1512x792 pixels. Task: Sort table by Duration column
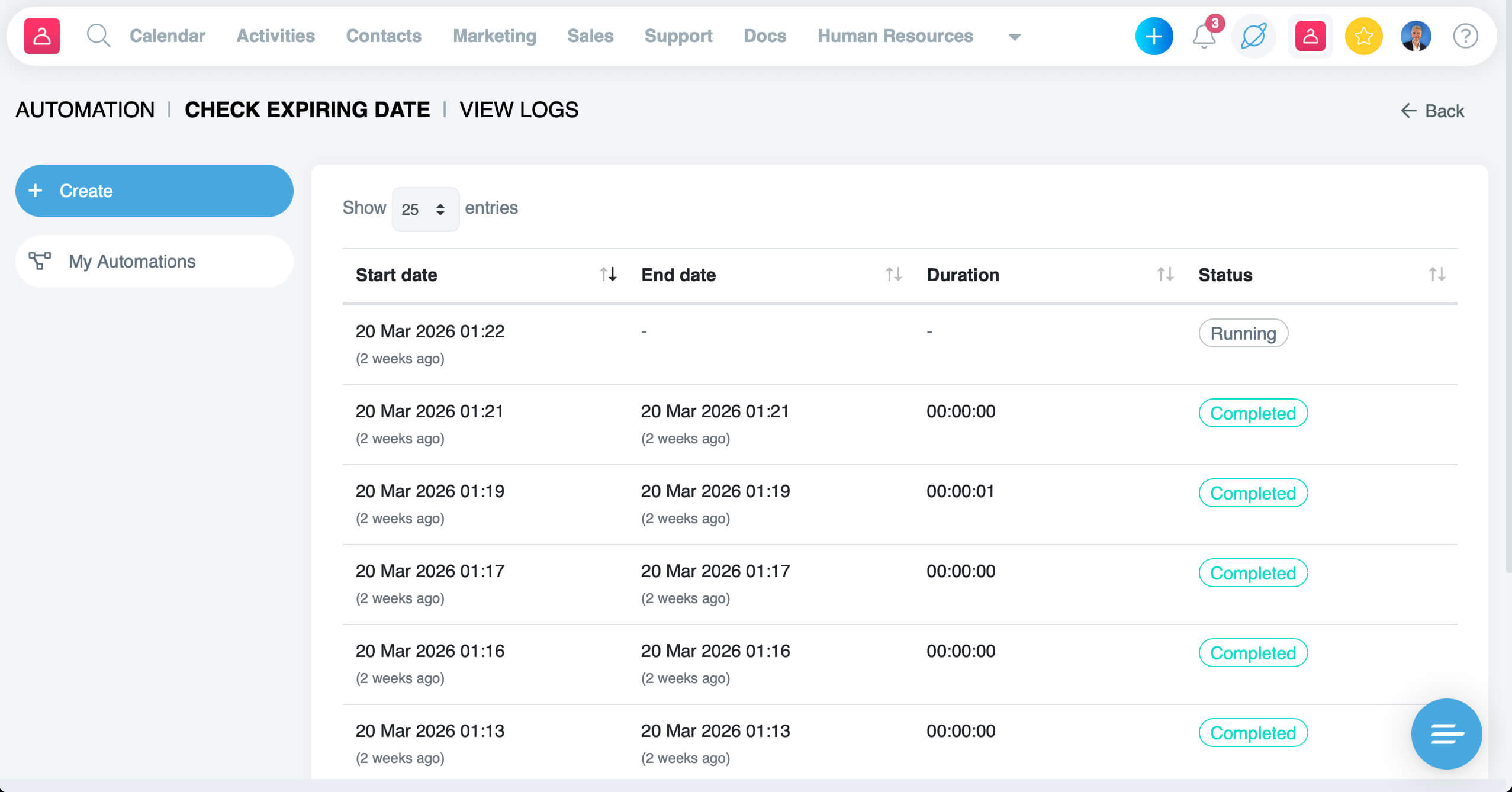pos(1165,274)
